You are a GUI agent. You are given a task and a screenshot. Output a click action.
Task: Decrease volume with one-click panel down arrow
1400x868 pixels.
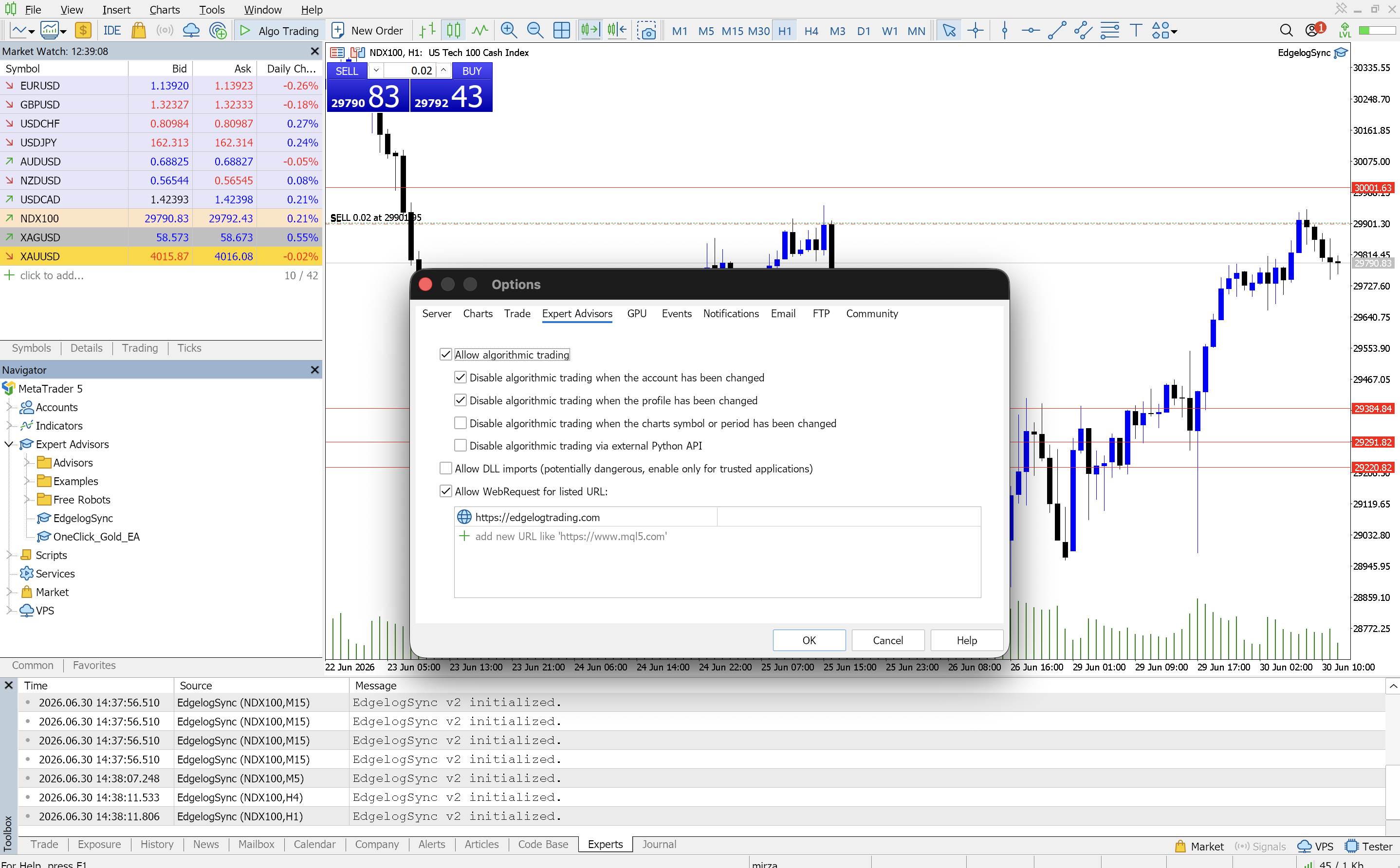[376, 71]
